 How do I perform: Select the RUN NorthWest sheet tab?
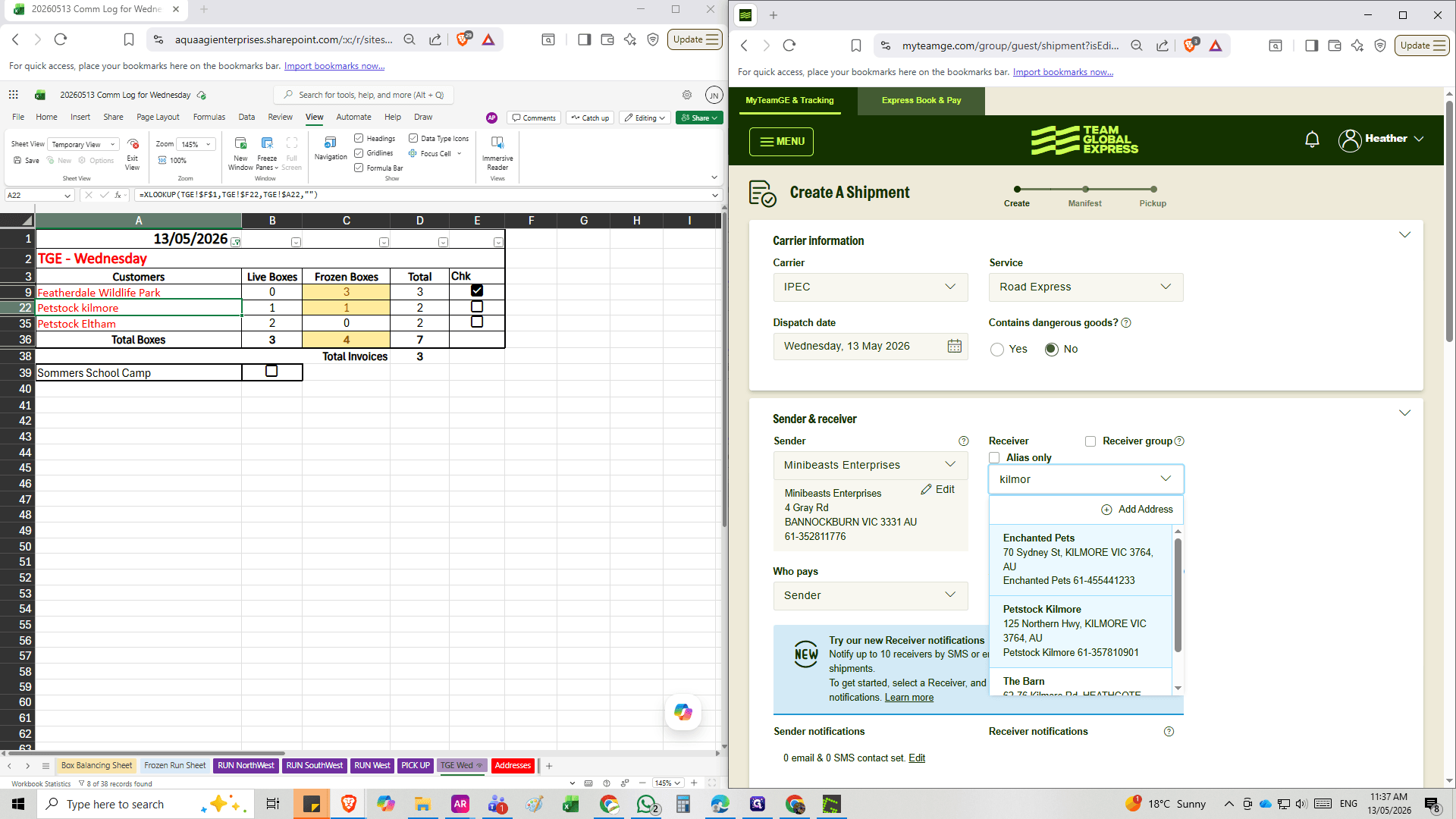coord(246,765)
